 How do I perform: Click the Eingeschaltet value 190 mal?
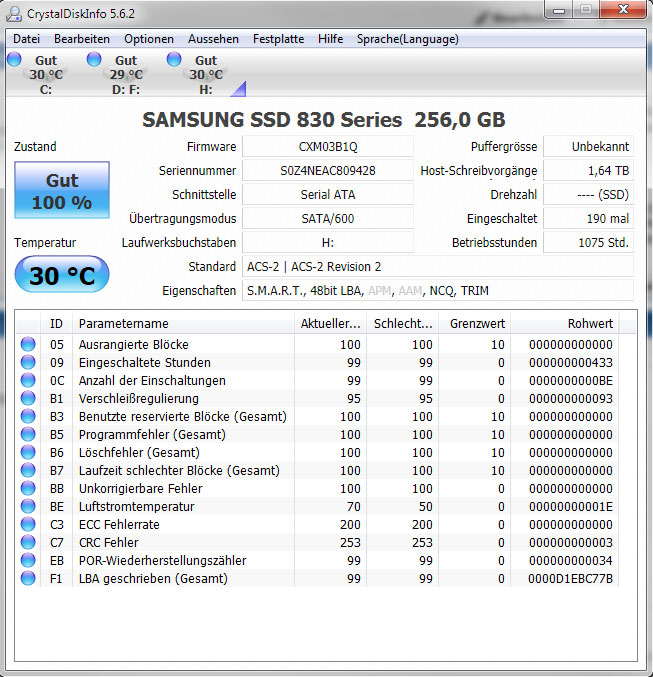pos(588,218)
